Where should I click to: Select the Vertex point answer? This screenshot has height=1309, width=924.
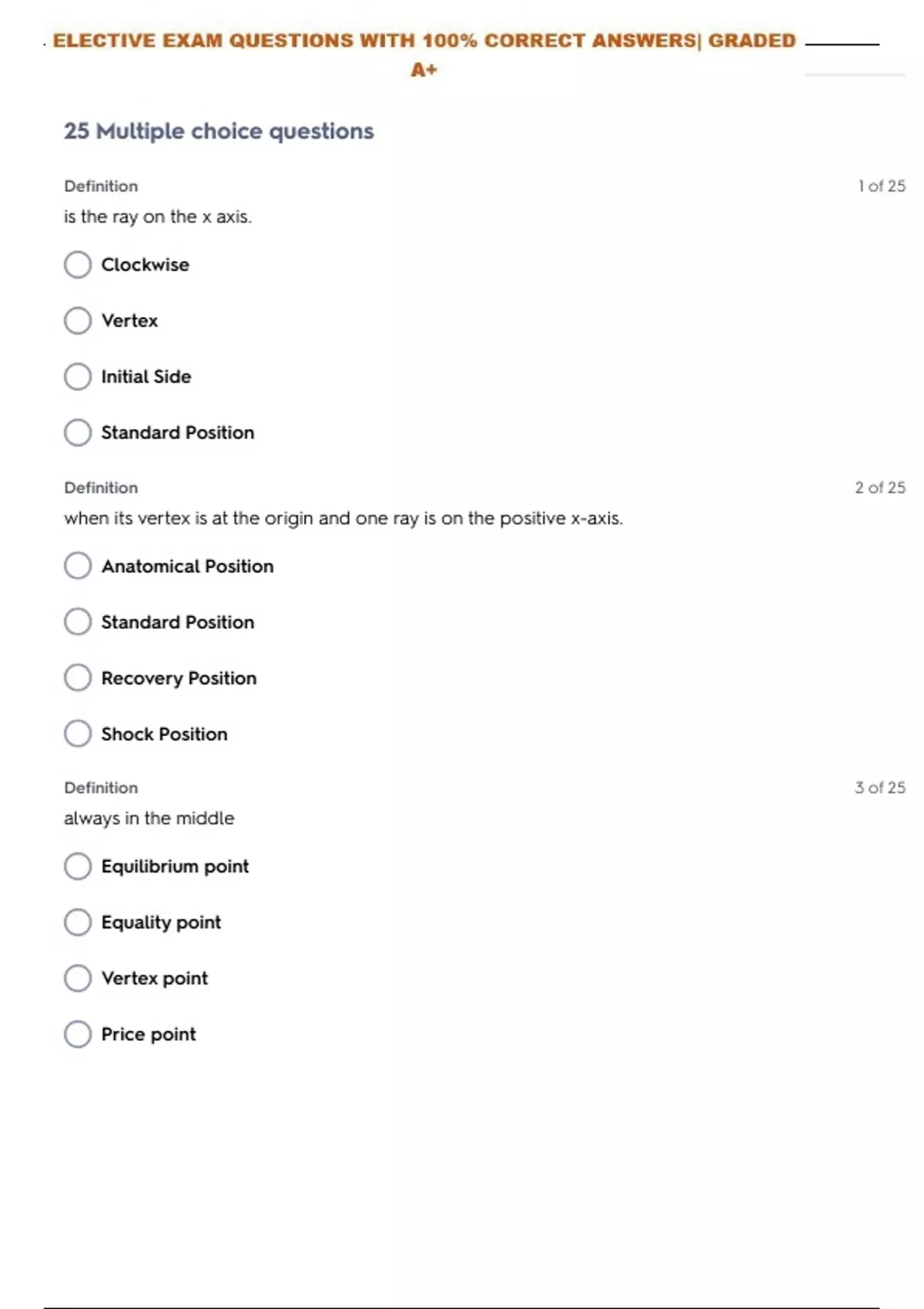(78, 979)
